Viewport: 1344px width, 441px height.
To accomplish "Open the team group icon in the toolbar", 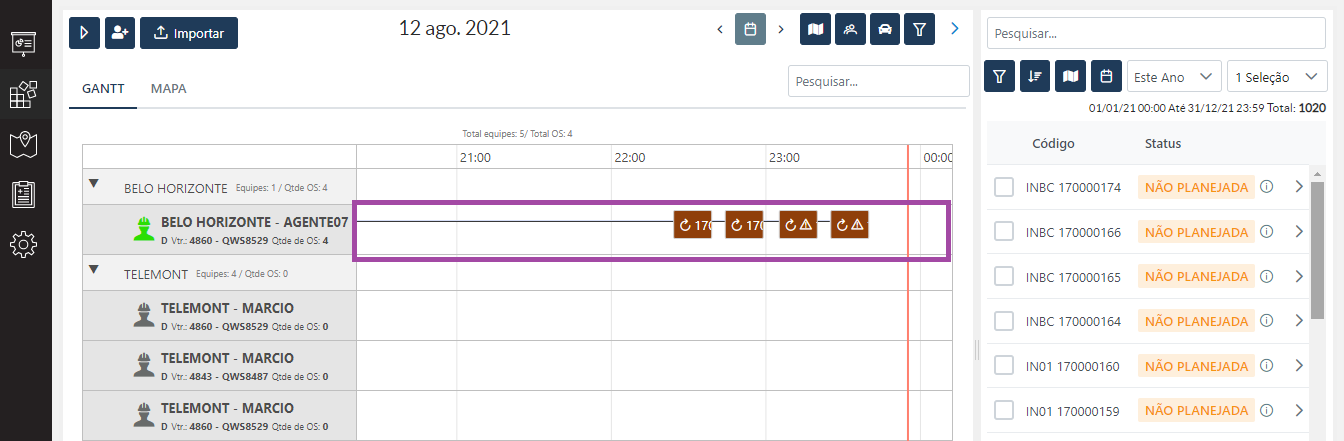I will point(850,29).
